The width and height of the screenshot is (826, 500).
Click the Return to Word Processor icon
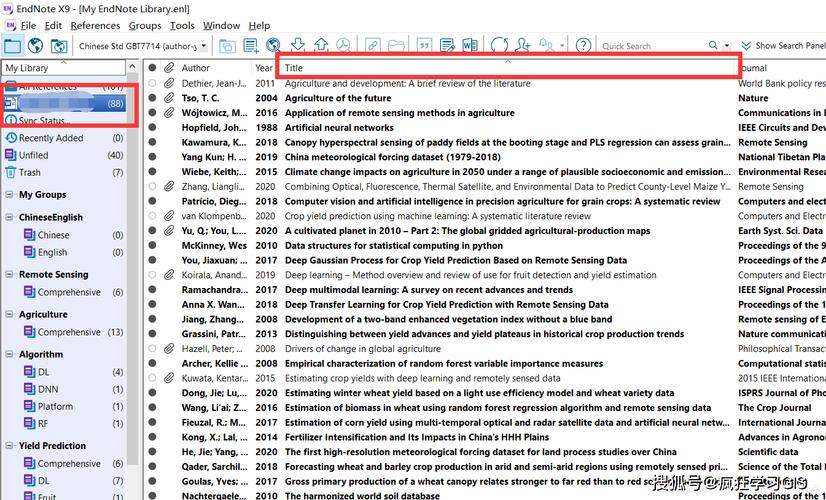tap(471, 46)
